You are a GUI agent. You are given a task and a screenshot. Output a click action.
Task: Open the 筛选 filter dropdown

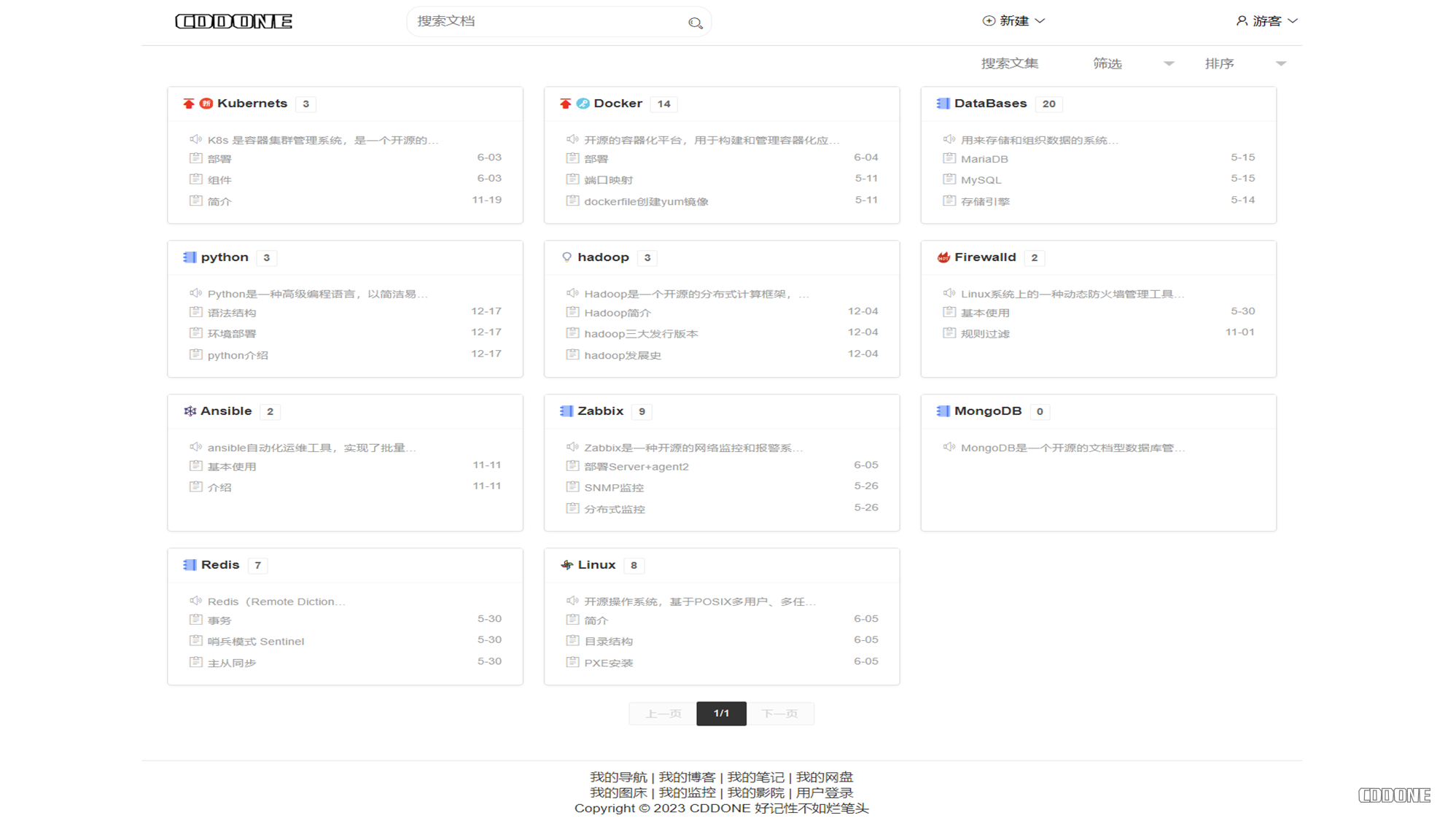(1133, 64)
